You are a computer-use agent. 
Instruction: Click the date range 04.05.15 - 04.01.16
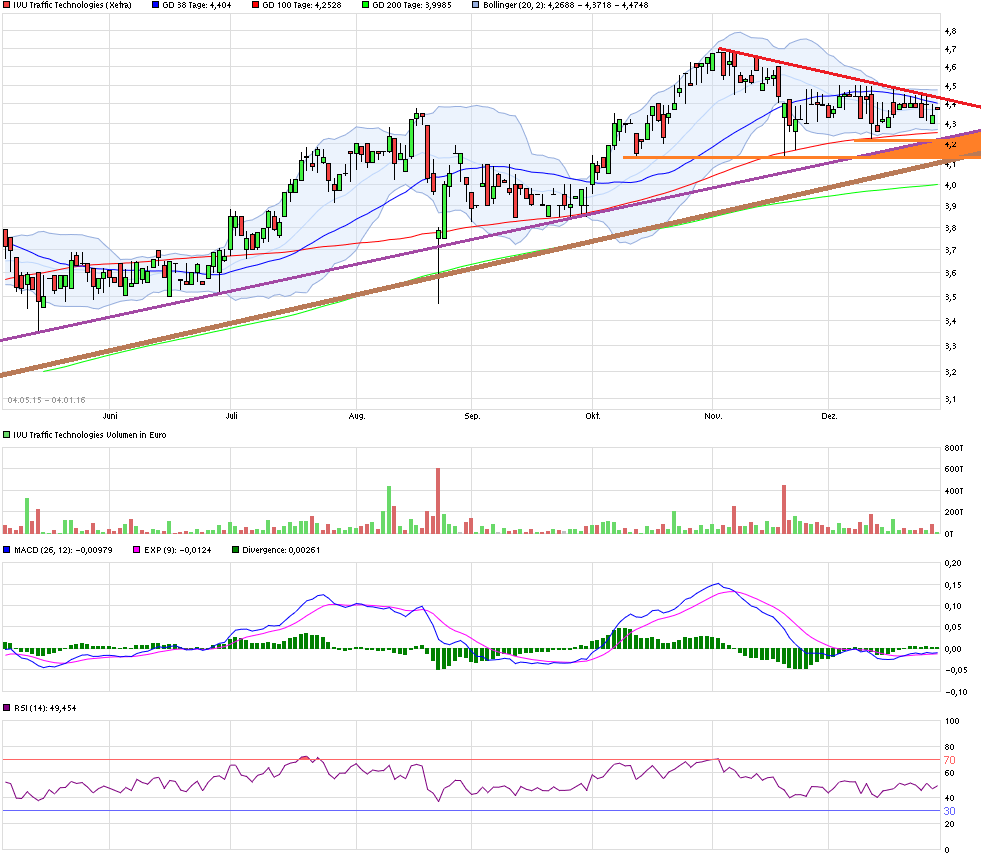(x=44, y=389)
